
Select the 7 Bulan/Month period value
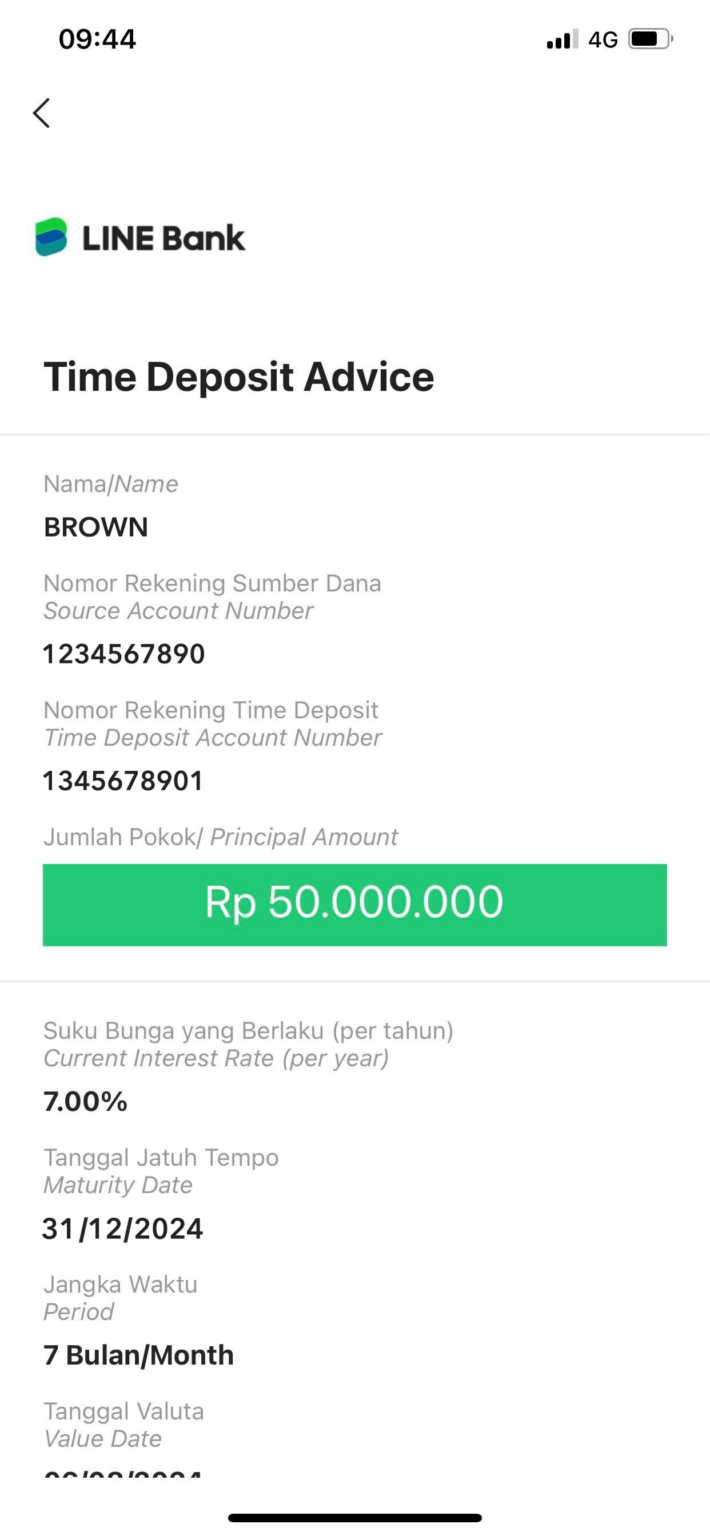click(x=137, y=1355)
